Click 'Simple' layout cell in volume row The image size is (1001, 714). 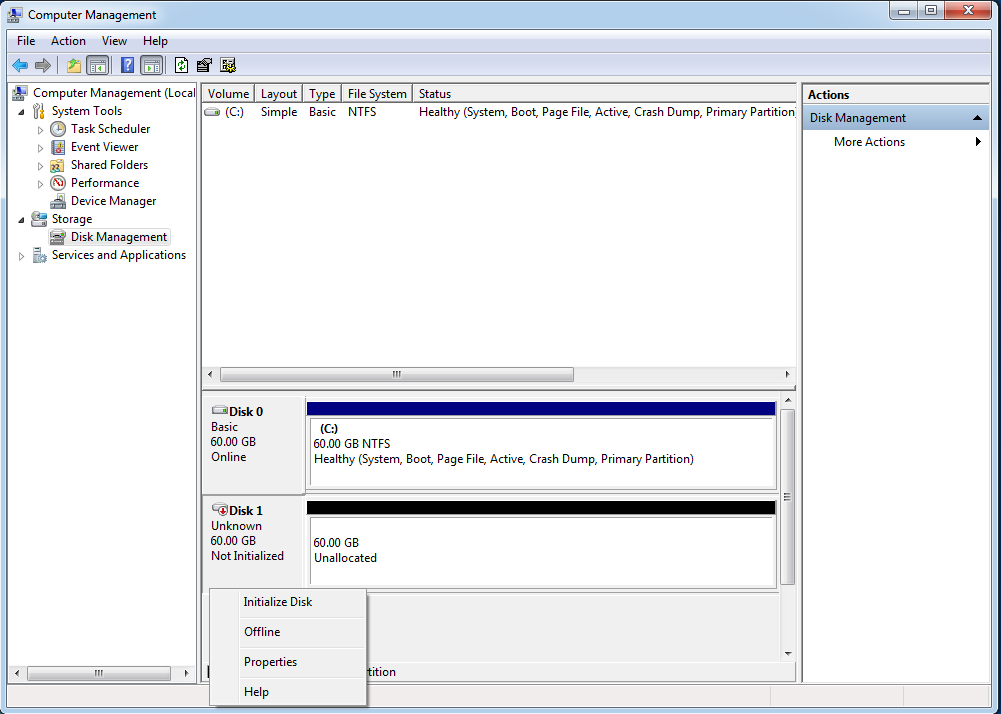pyautogui.click(x=279, y=112)
